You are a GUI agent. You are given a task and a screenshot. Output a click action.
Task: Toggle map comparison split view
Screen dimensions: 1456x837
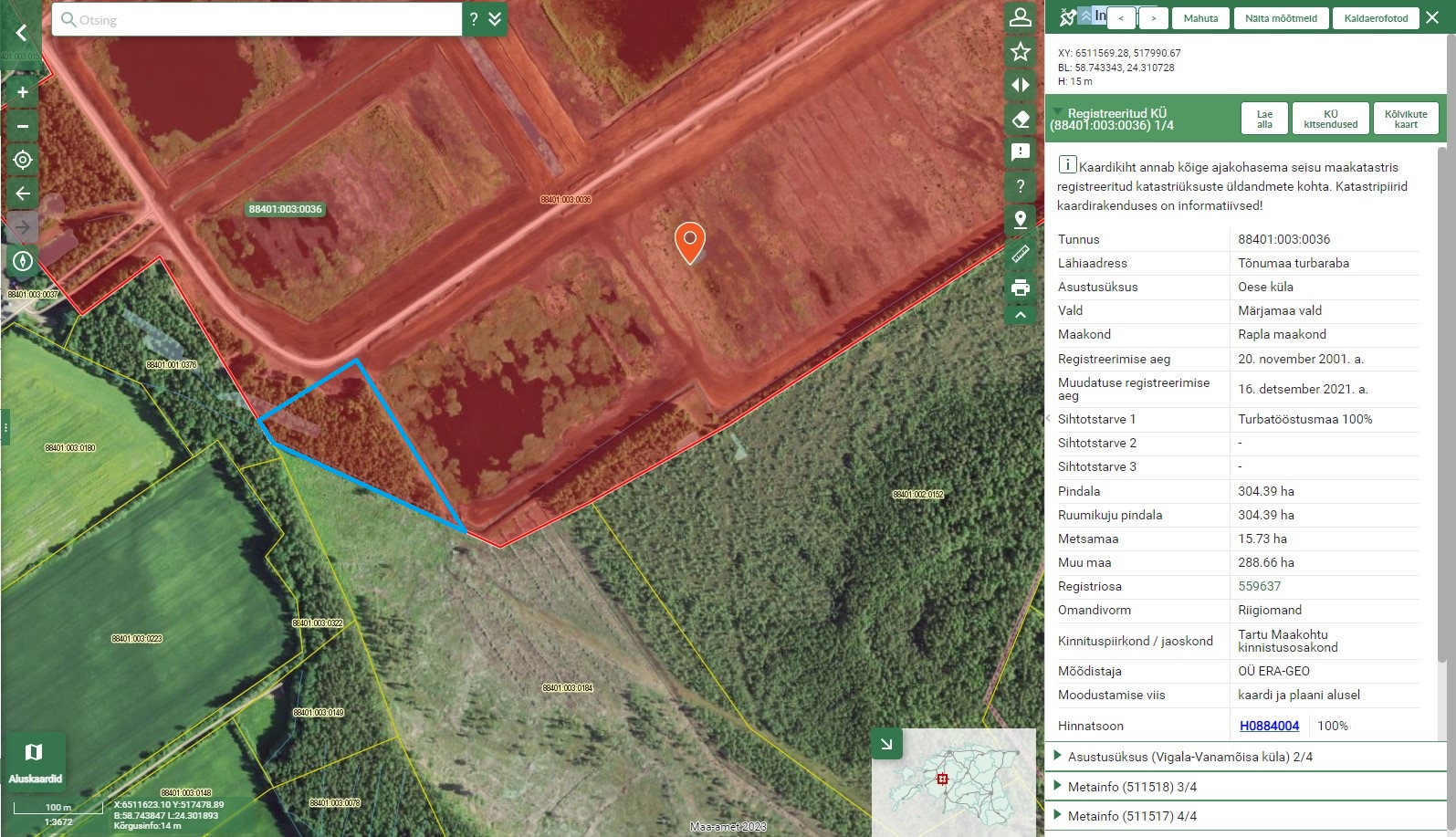click(x=1021, y=85)
